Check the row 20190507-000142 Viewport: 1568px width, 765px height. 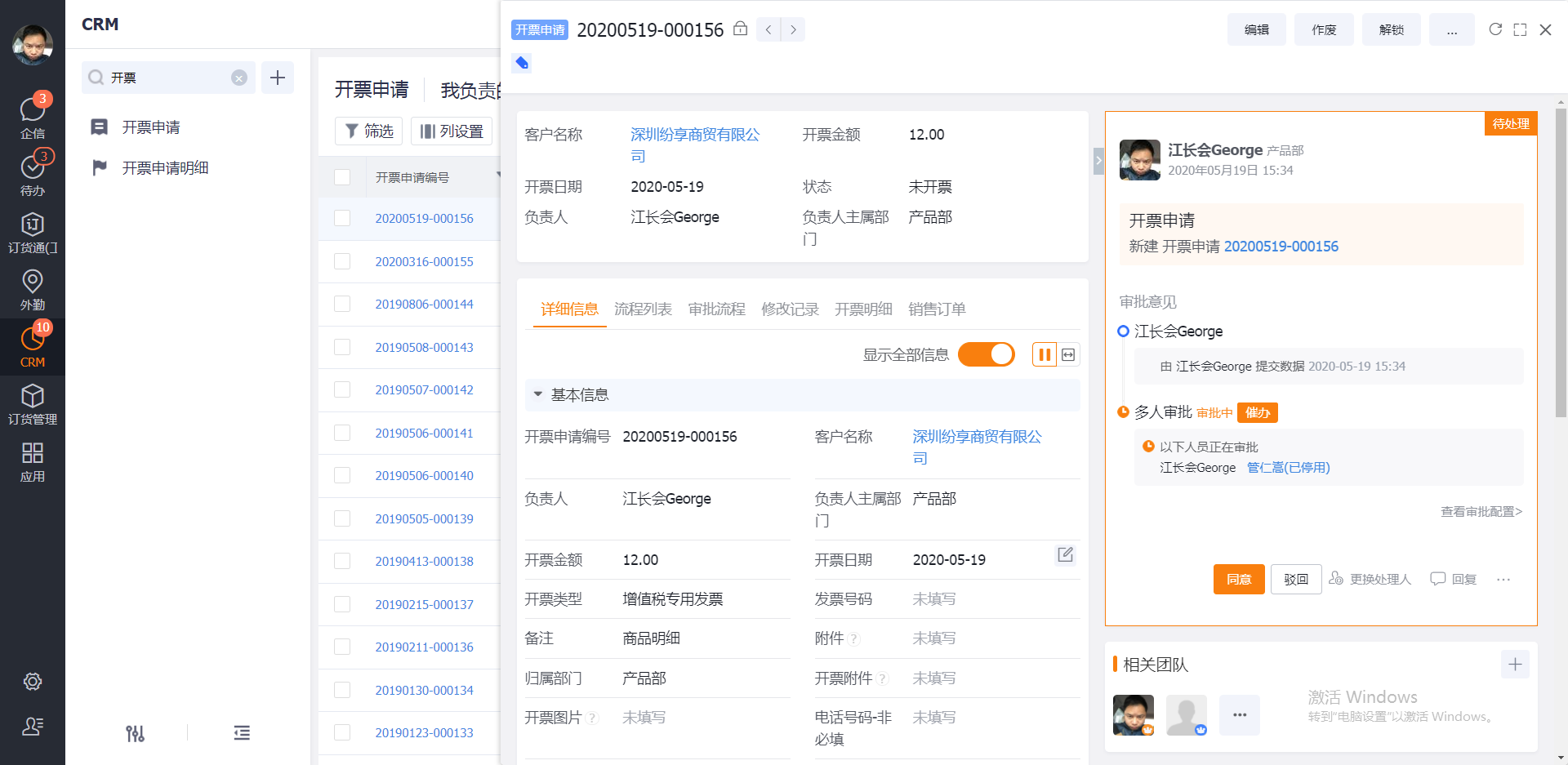click(x=342, y=389)
